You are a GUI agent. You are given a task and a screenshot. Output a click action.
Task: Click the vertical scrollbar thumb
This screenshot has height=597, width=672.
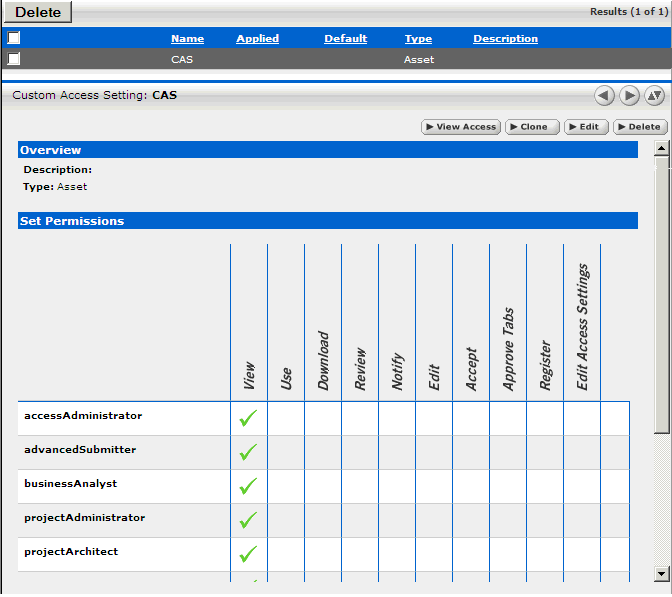coord(662,295)
